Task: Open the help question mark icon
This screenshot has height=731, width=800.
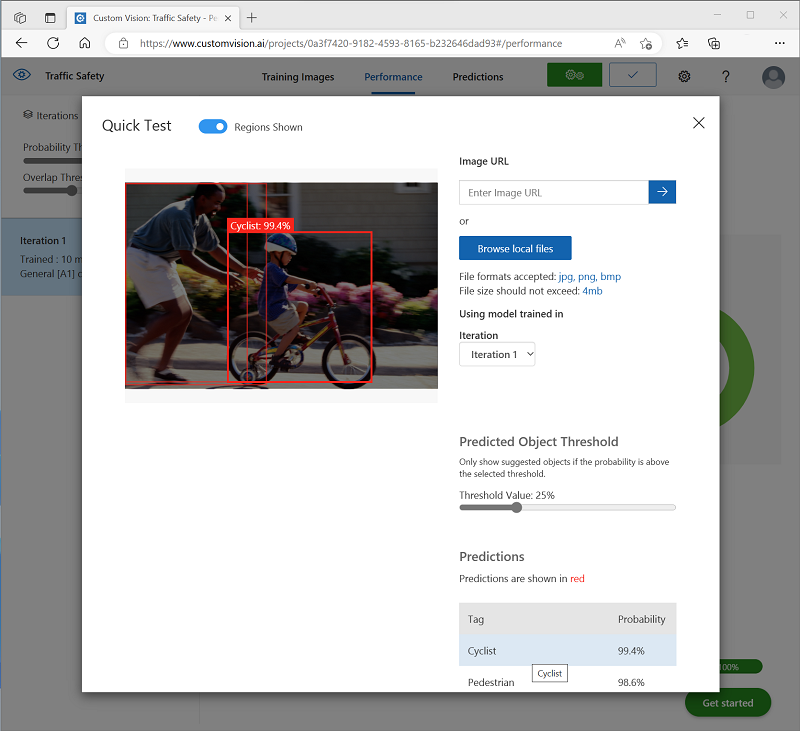Action: 726,77
